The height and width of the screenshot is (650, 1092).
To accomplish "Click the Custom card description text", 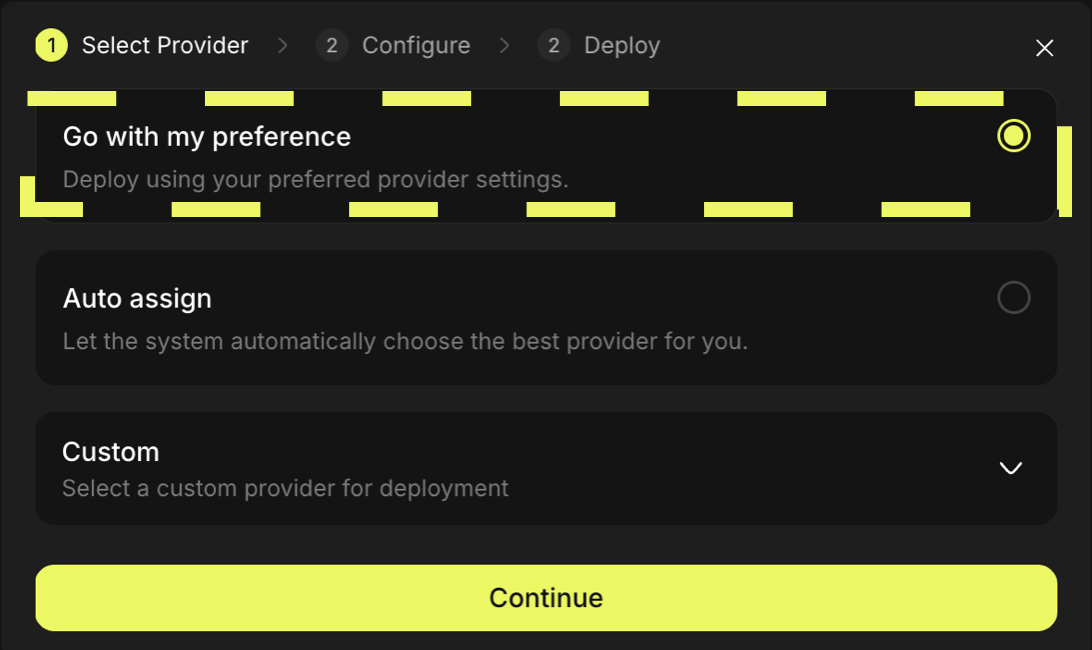I will pyautogui.click(x=285, y=488).
